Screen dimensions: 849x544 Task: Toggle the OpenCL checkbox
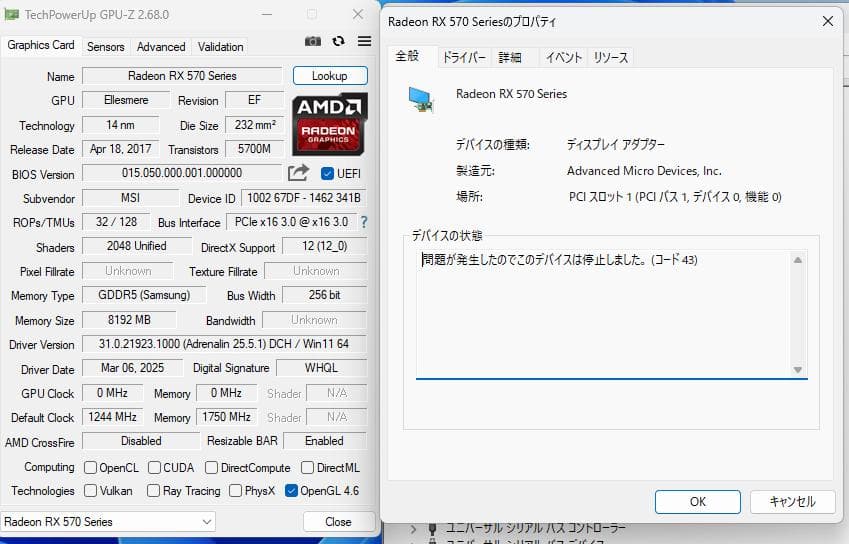pos(90,467)
